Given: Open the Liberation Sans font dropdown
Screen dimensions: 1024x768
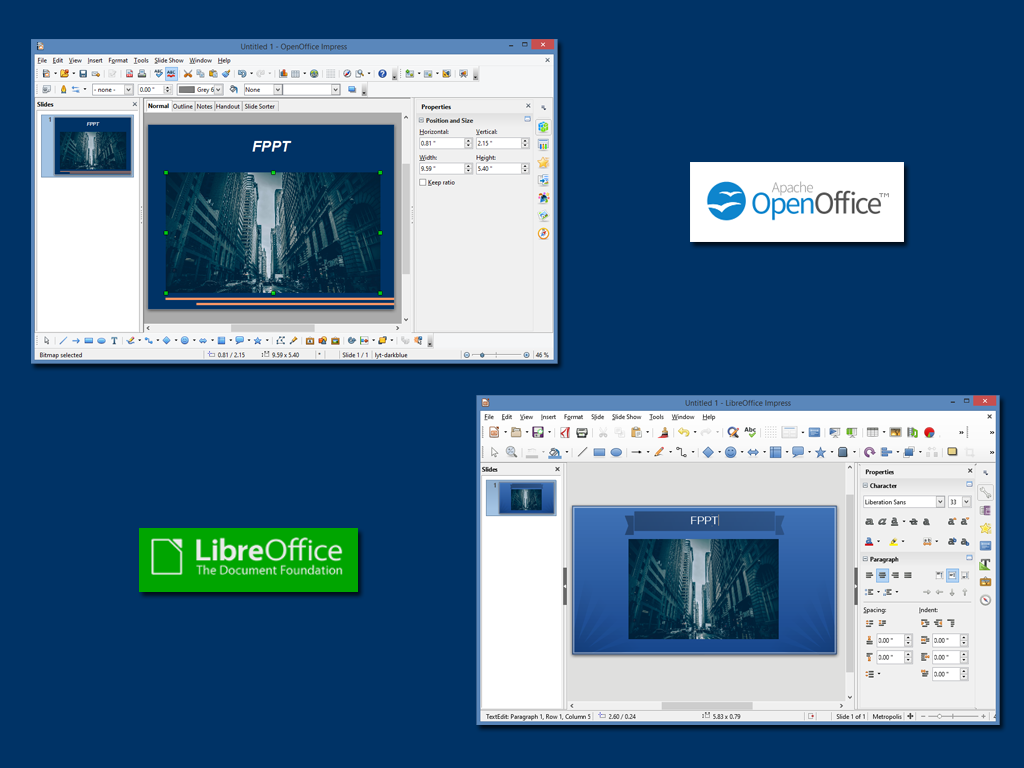Looking at the screenshot, I should pyautogui.click(x=939, y=502).
